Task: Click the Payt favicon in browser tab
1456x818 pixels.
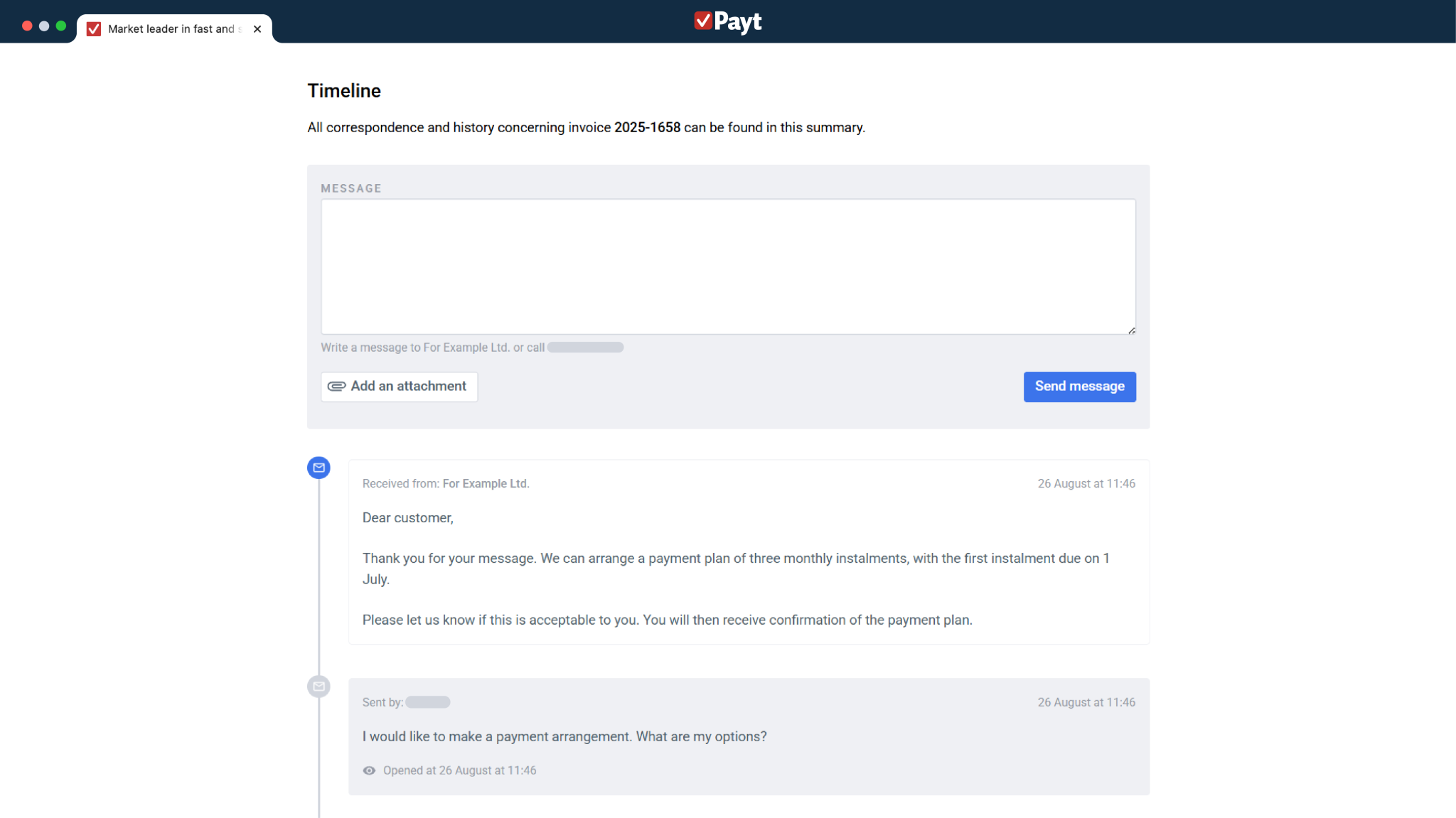Action: pos(94,29)
